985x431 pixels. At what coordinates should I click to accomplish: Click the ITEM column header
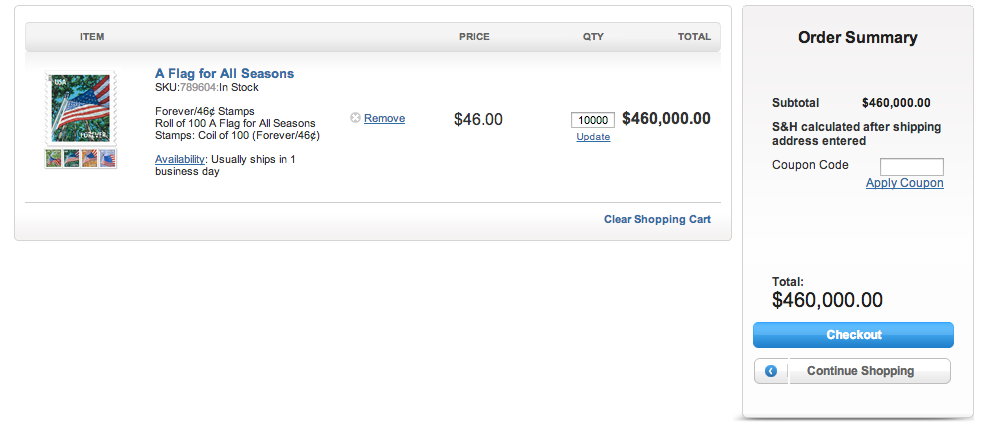pyautogui.click(x=92, y=37)
